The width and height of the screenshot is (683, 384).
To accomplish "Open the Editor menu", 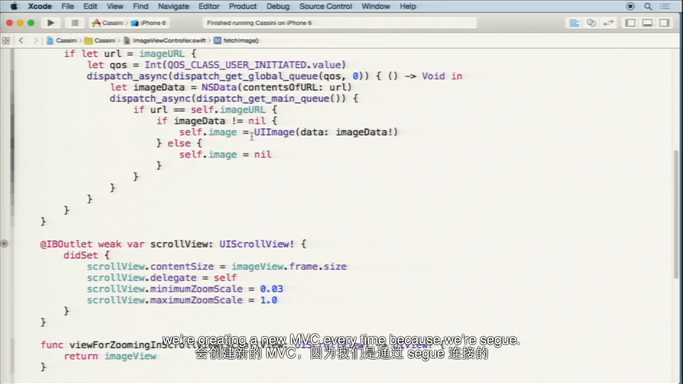I will (209, 6).
